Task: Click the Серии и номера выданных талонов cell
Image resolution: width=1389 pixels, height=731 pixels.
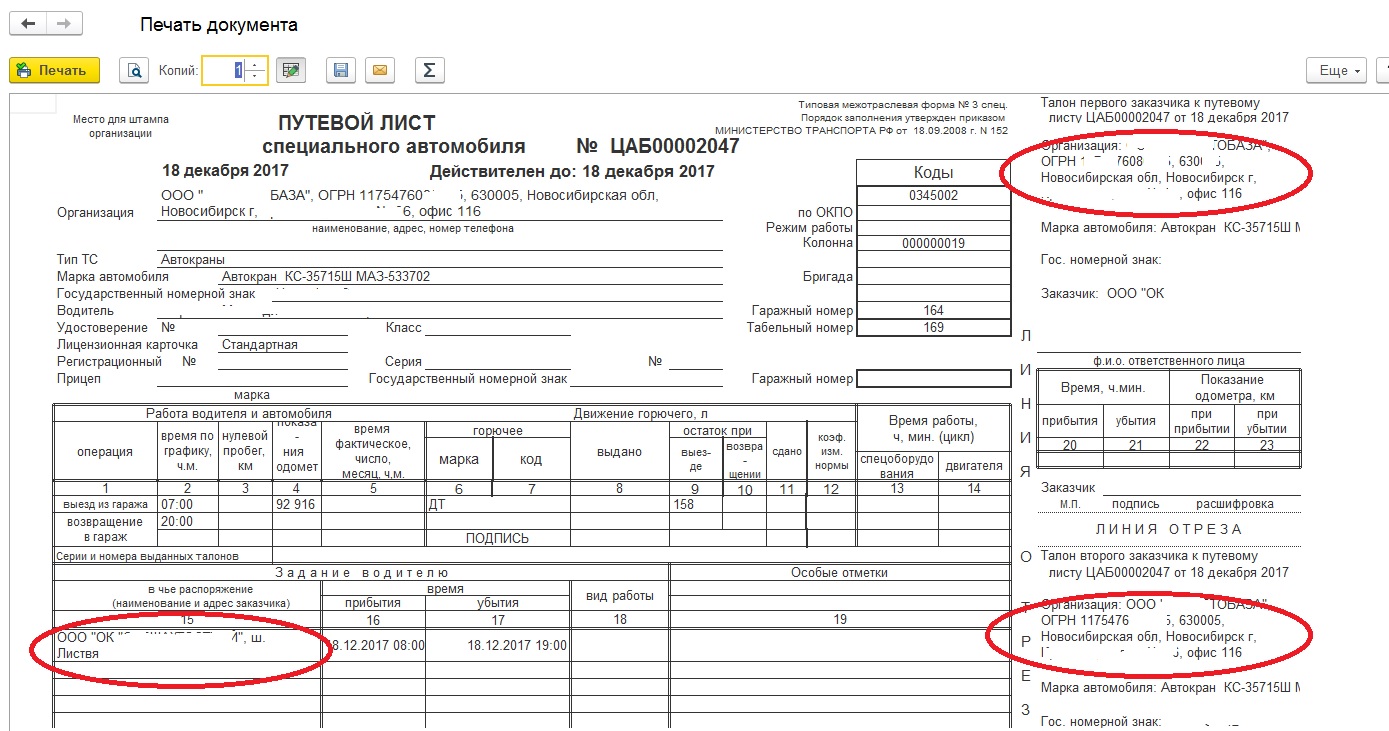Action: click(x=163, y=555)
